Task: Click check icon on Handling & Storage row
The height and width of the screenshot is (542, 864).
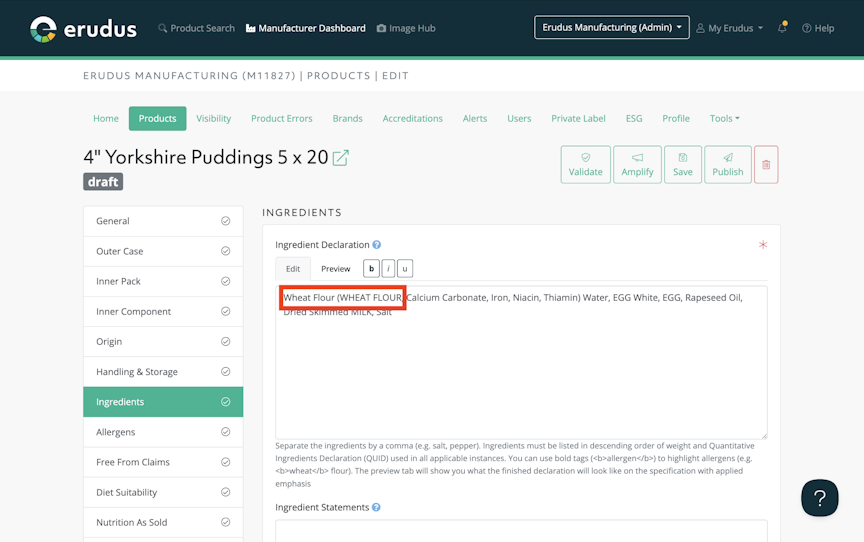Action: click(x=226, y=372)
